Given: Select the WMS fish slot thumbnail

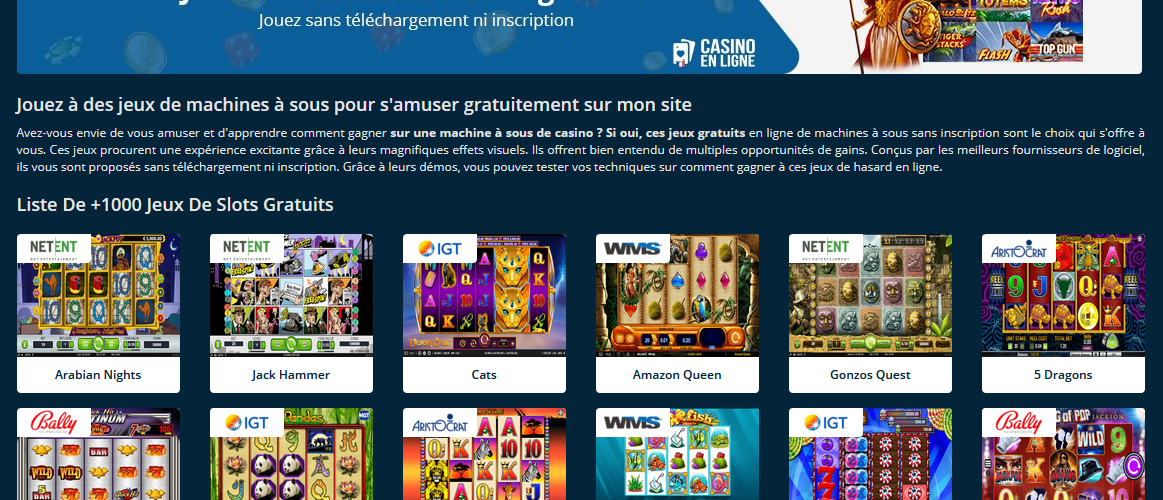Looking at the screenshot, I should 677,454.
